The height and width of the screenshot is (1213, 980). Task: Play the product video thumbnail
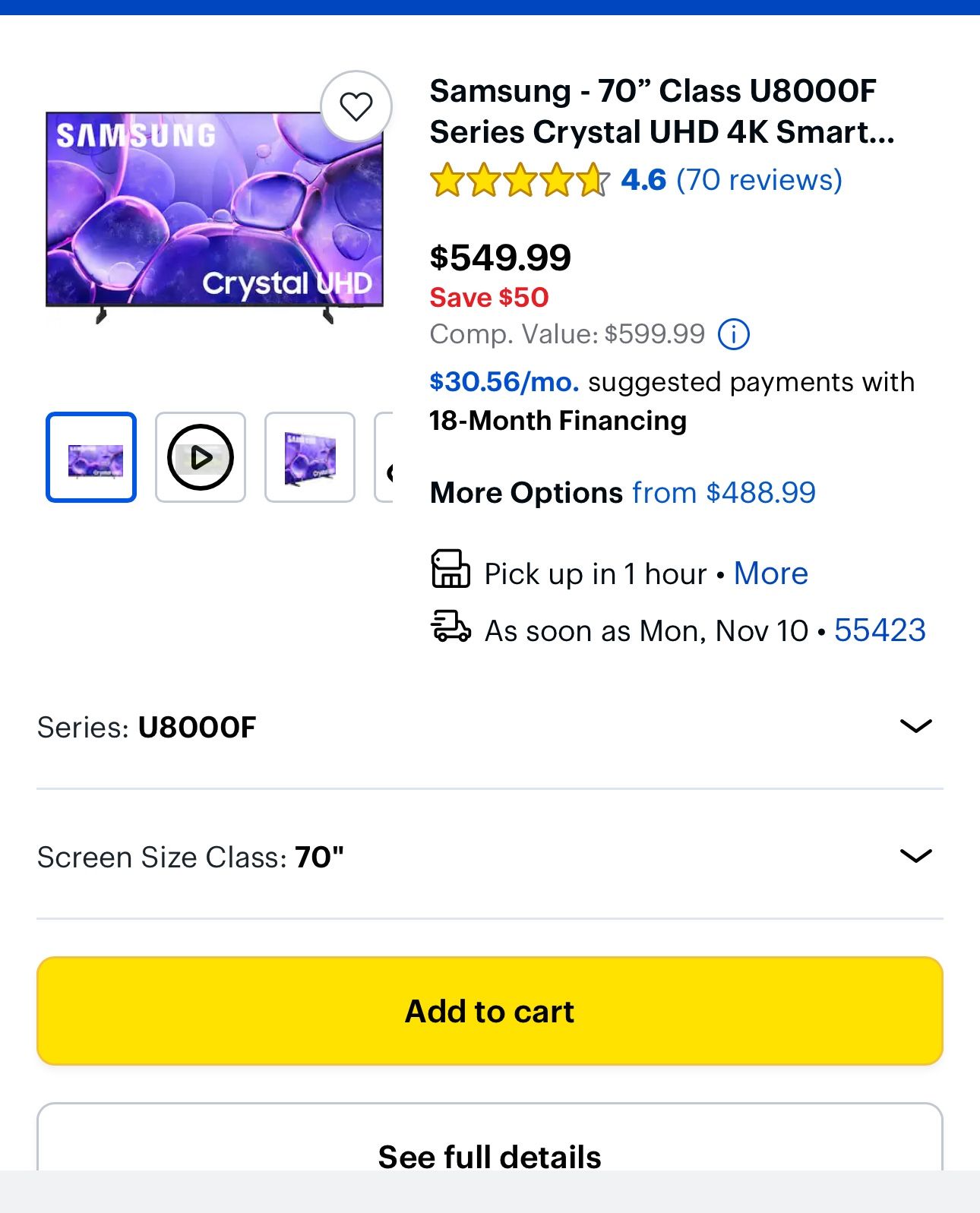[x=201, y=457]
